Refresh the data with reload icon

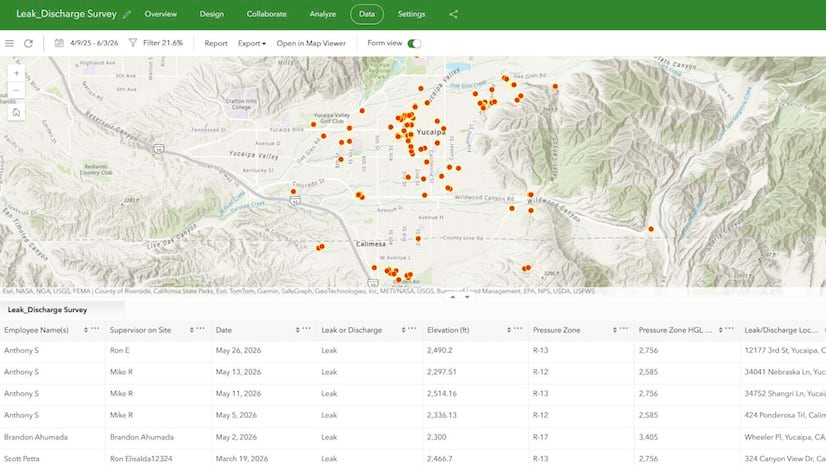[x=28, y=43]
